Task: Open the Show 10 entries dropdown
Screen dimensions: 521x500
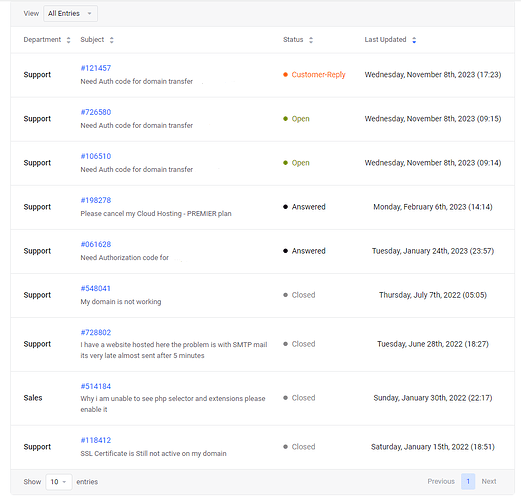Action: pyautogui.click(x=59, y=482)
